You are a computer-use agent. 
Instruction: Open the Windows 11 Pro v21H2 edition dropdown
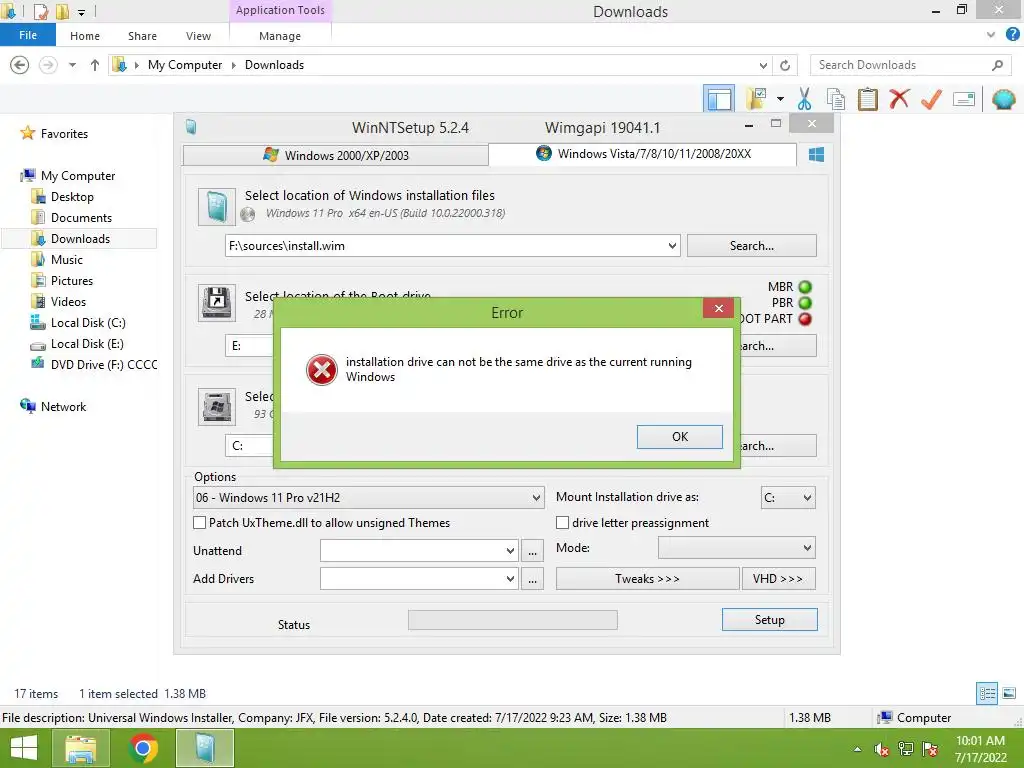point(536,498)
